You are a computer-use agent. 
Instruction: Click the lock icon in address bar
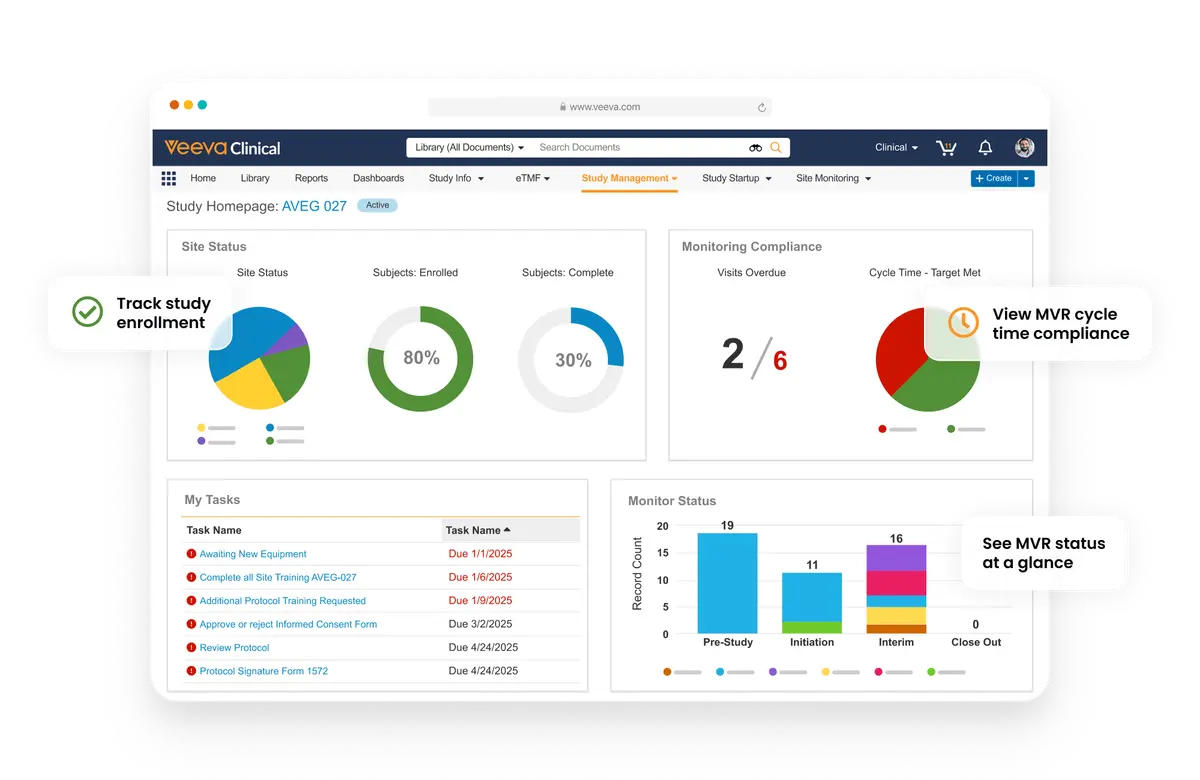[x=563, y=107]
